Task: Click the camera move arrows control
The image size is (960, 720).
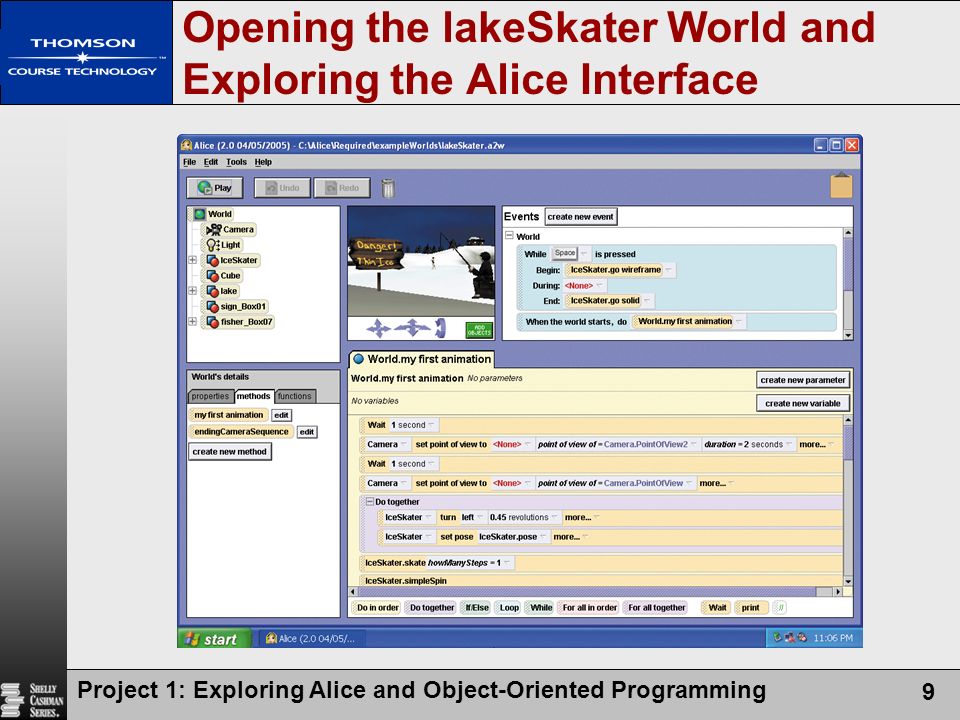Action: pyautogui.click(x=378, y=329)
